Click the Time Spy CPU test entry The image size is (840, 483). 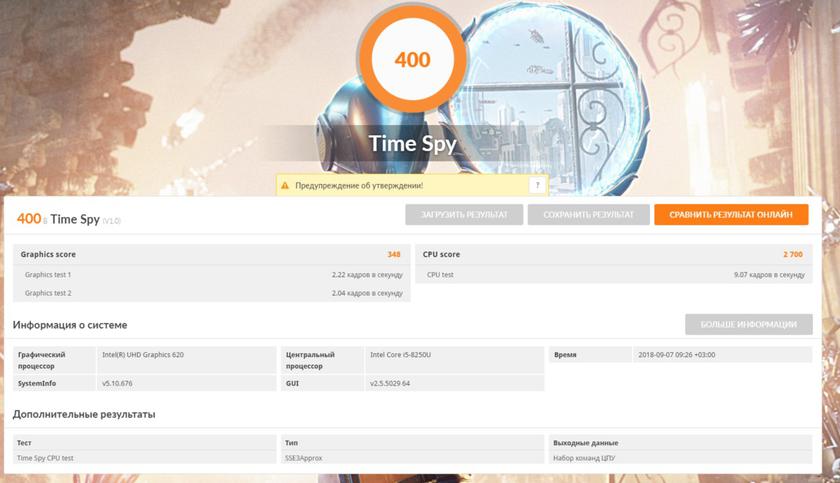click(x=46, y=458)
